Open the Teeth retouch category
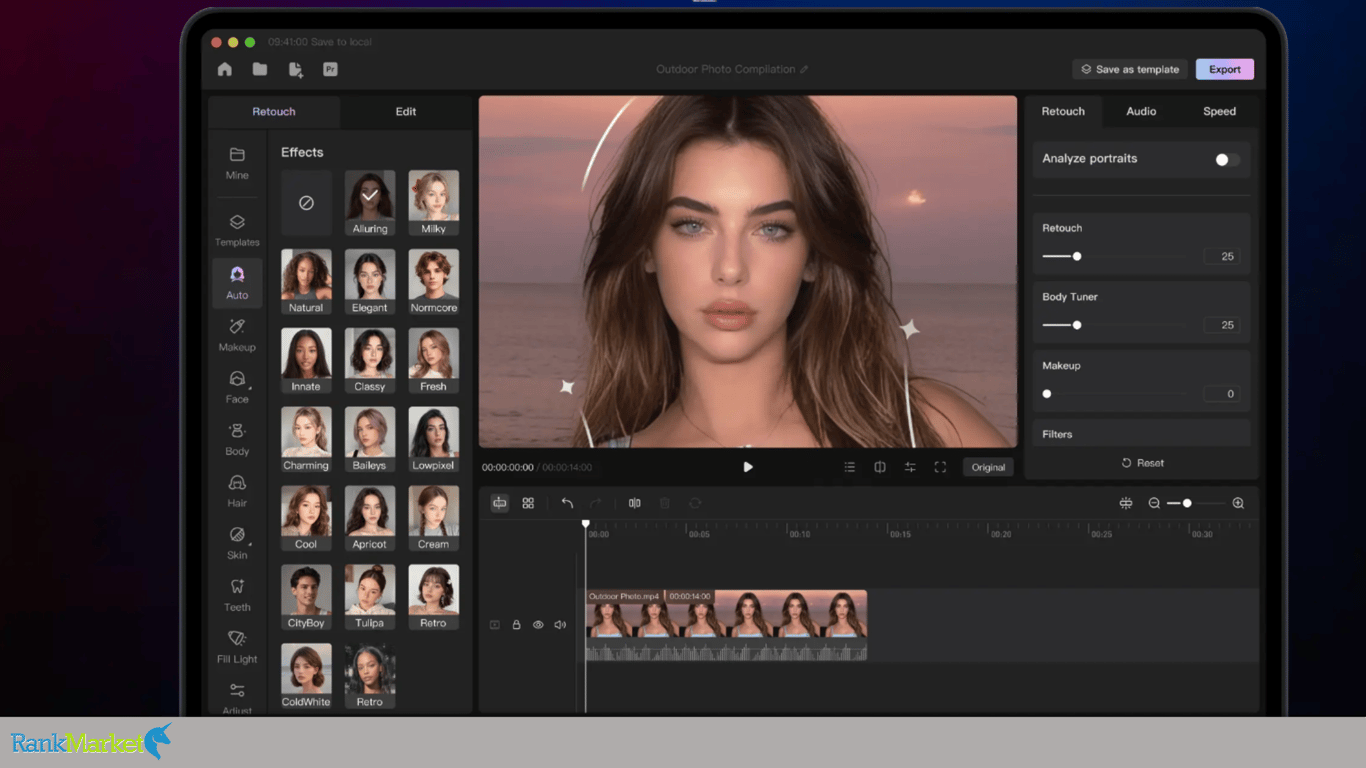Screen dimensions: 1366x768 tap(237, 595)
